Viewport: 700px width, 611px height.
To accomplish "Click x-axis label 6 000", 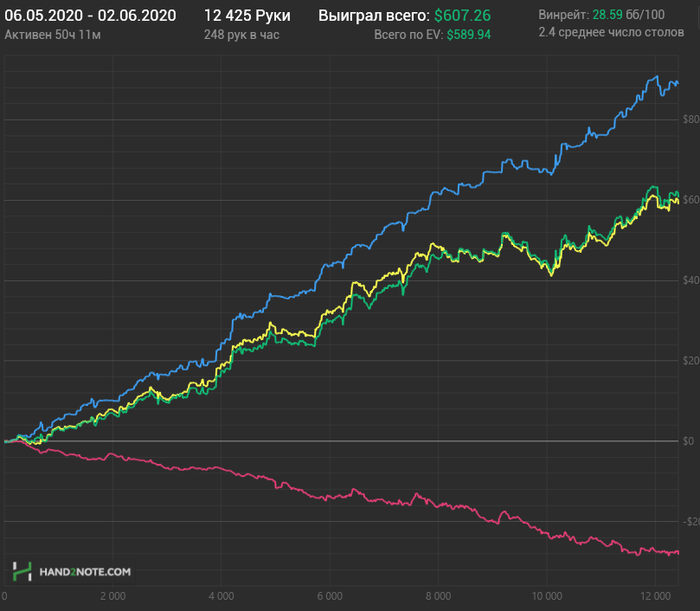I will [x=330, y=596].
